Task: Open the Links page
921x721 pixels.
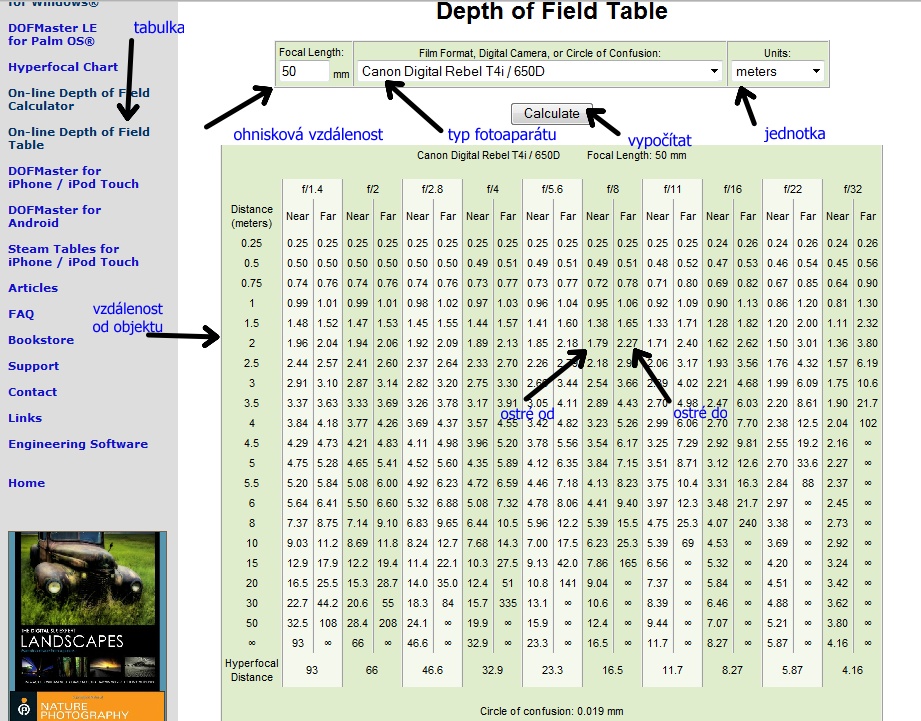Action: (x=25, y=418)
